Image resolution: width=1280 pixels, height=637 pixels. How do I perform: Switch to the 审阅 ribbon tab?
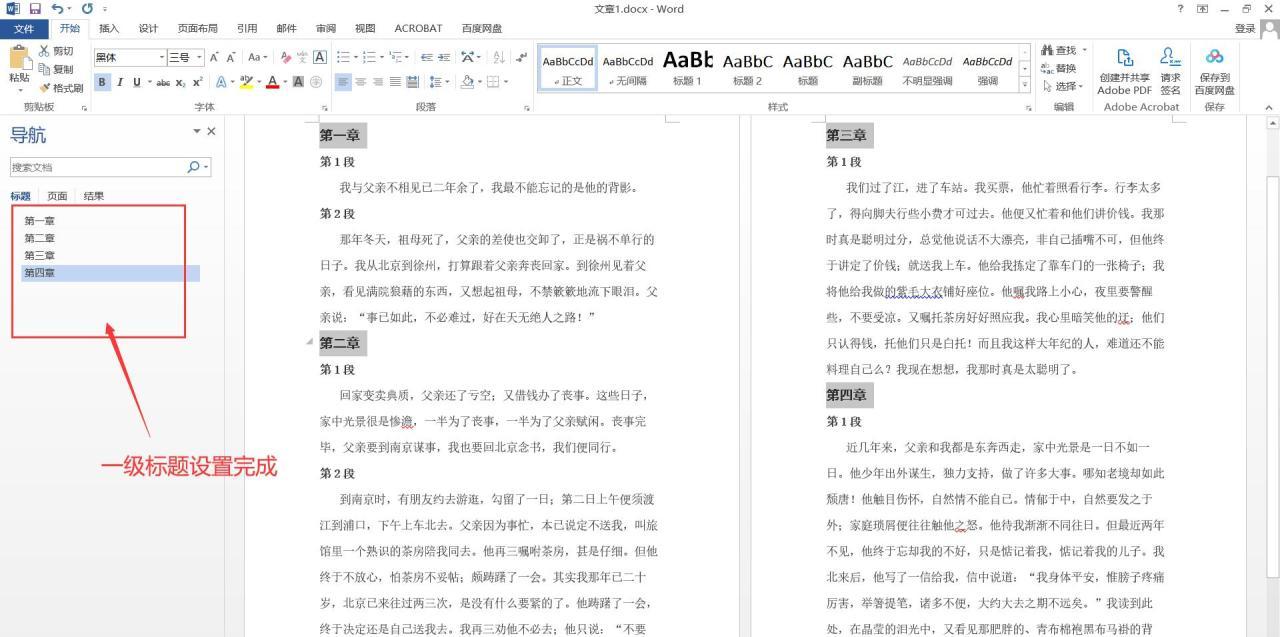[x=326, y=28]
